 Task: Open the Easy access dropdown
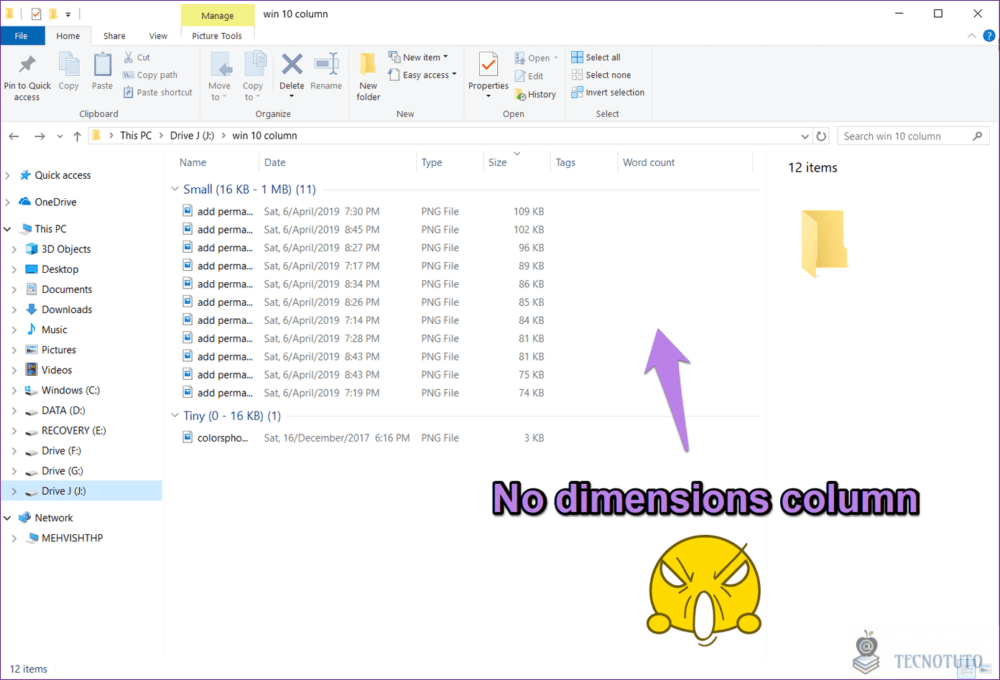pos(423,75)
